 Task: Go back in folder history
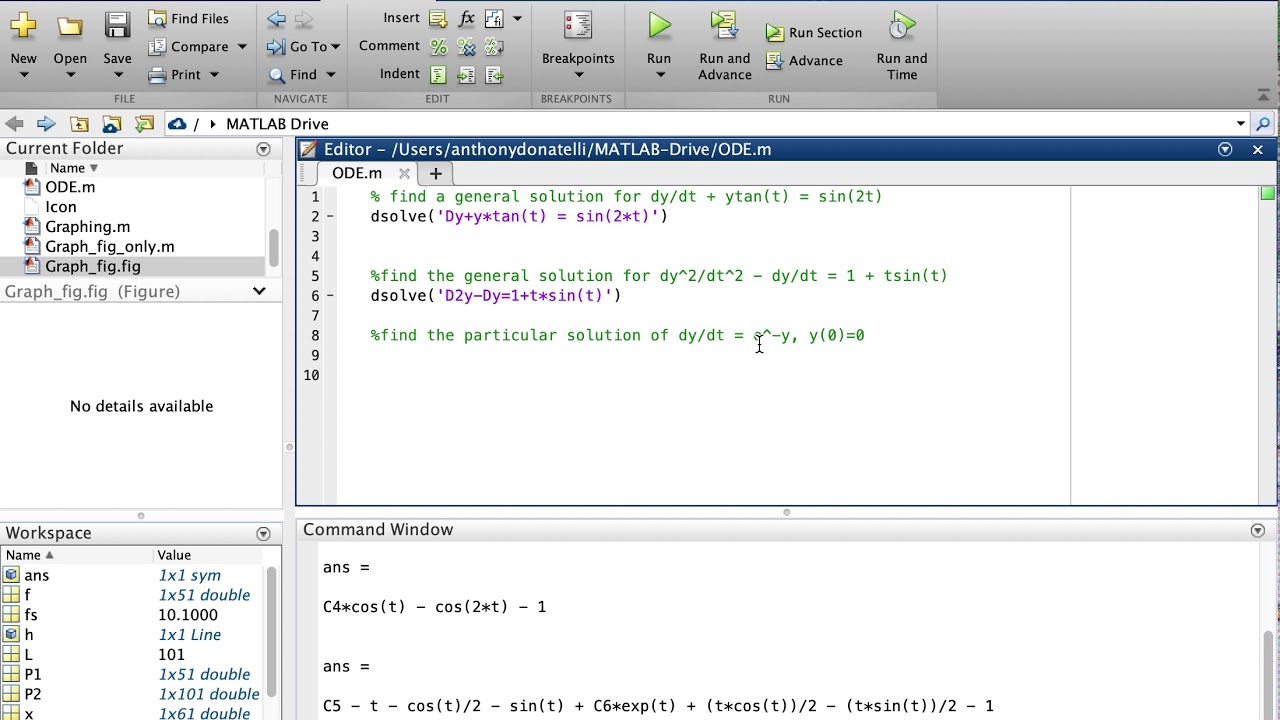click(14, 124)
